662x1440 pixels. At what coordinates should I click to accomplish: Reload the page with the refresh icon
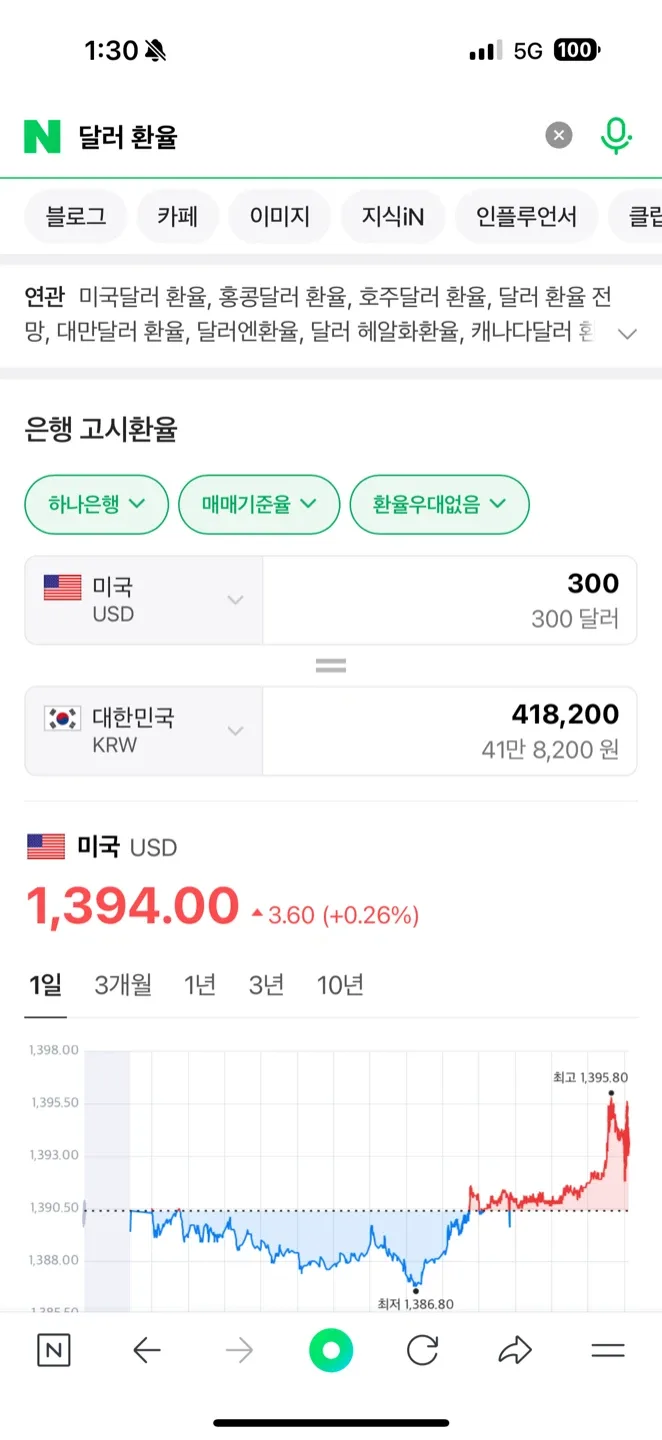pyautogui.click(x=423, y=1351)
